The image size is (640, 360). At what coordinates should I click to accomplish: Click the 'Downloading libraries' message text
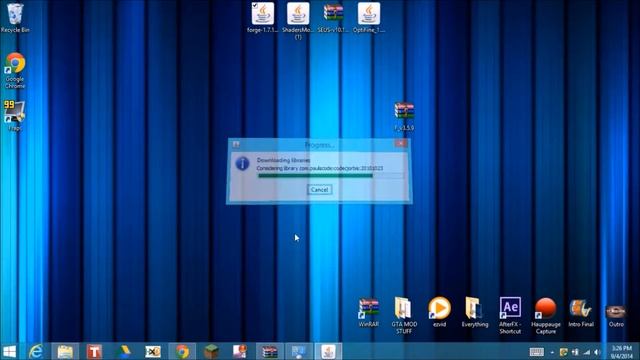[x=283, y=160]
